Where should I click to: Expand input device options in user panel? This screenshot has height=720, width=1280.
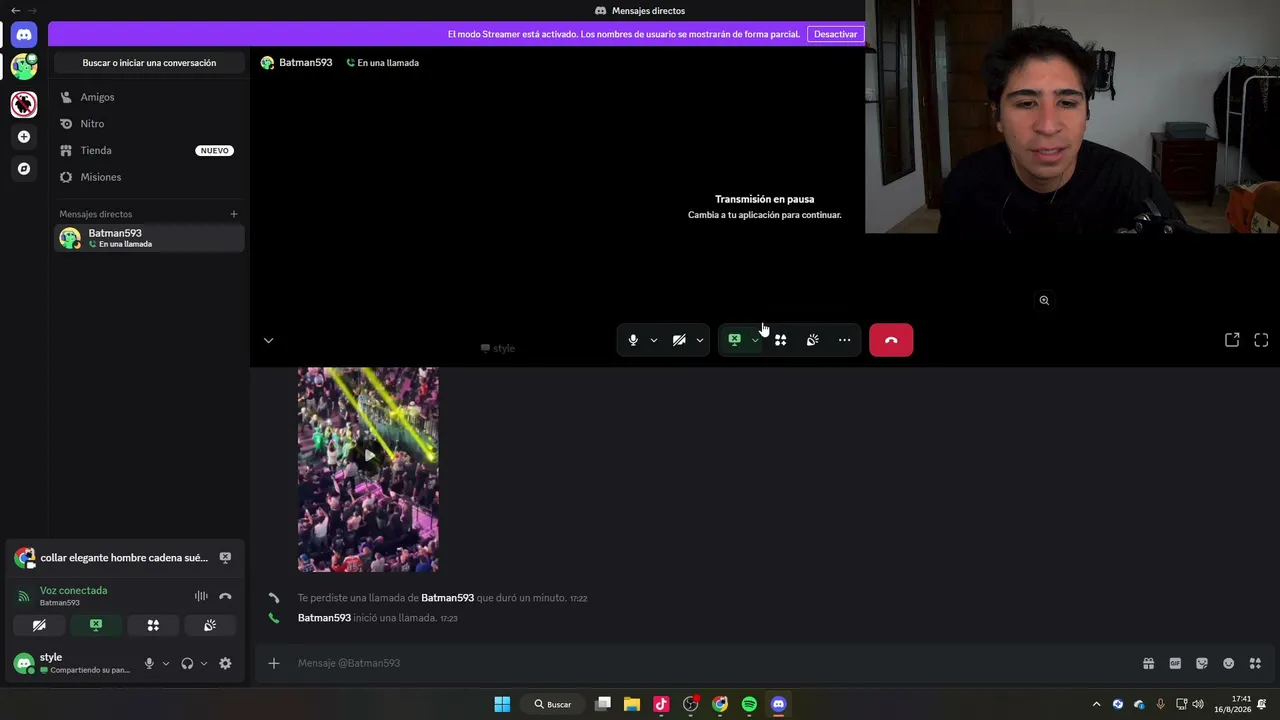pos(166,663)
